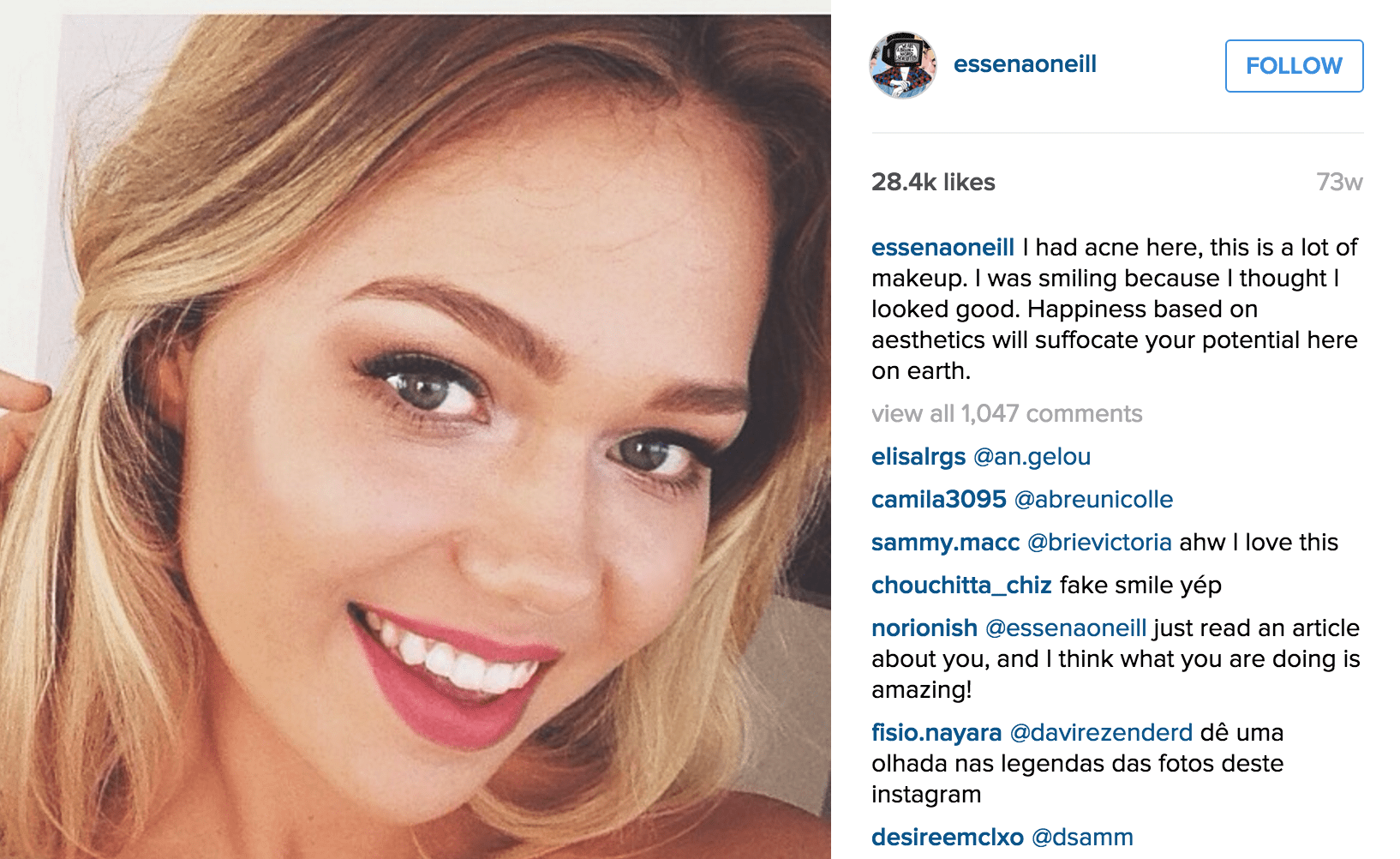
Task: Follow the @an.gelou mention link
Action: pos(1032,457)
